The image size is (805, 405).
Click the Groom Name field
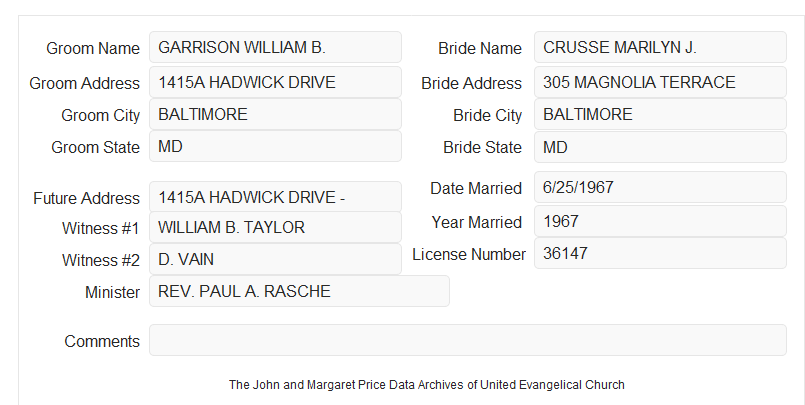point(275,47)
